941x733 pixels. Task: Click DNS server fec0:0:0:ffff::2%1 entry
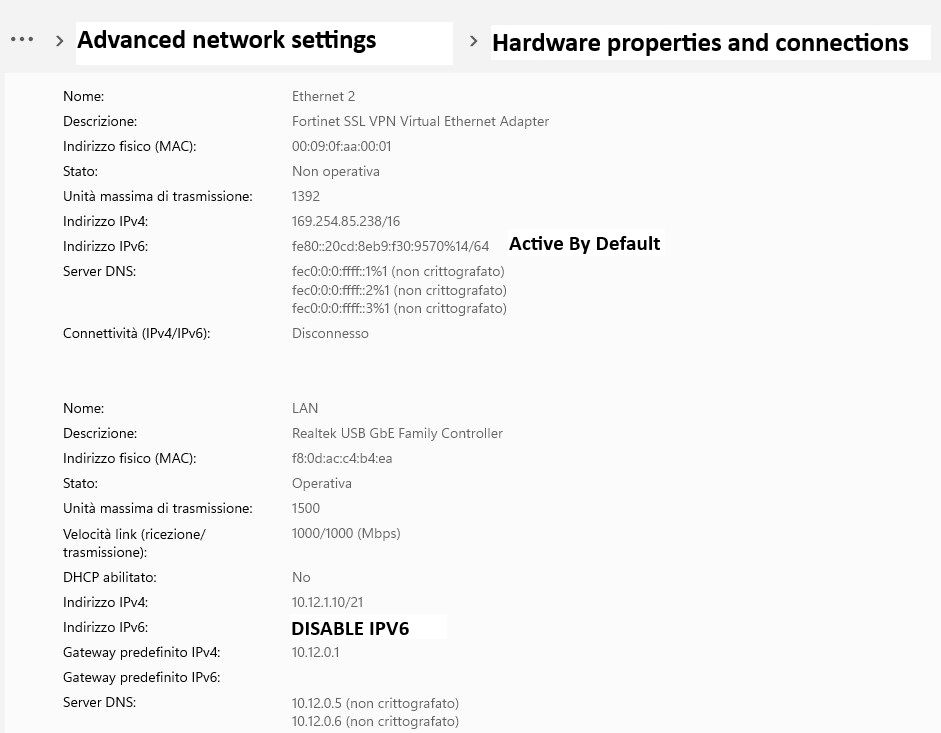(x=399, y=290)
